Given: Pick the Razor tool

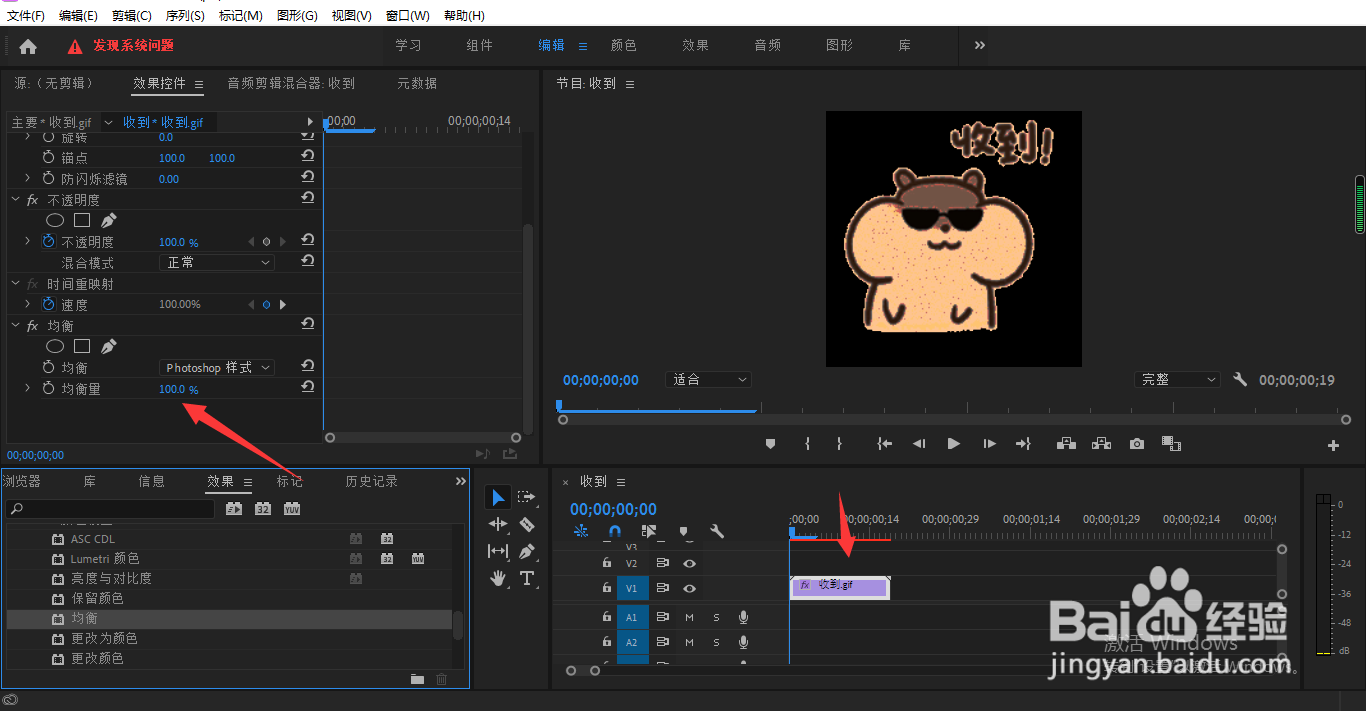Looking at the screenshot, I should (x=527, y=524).
